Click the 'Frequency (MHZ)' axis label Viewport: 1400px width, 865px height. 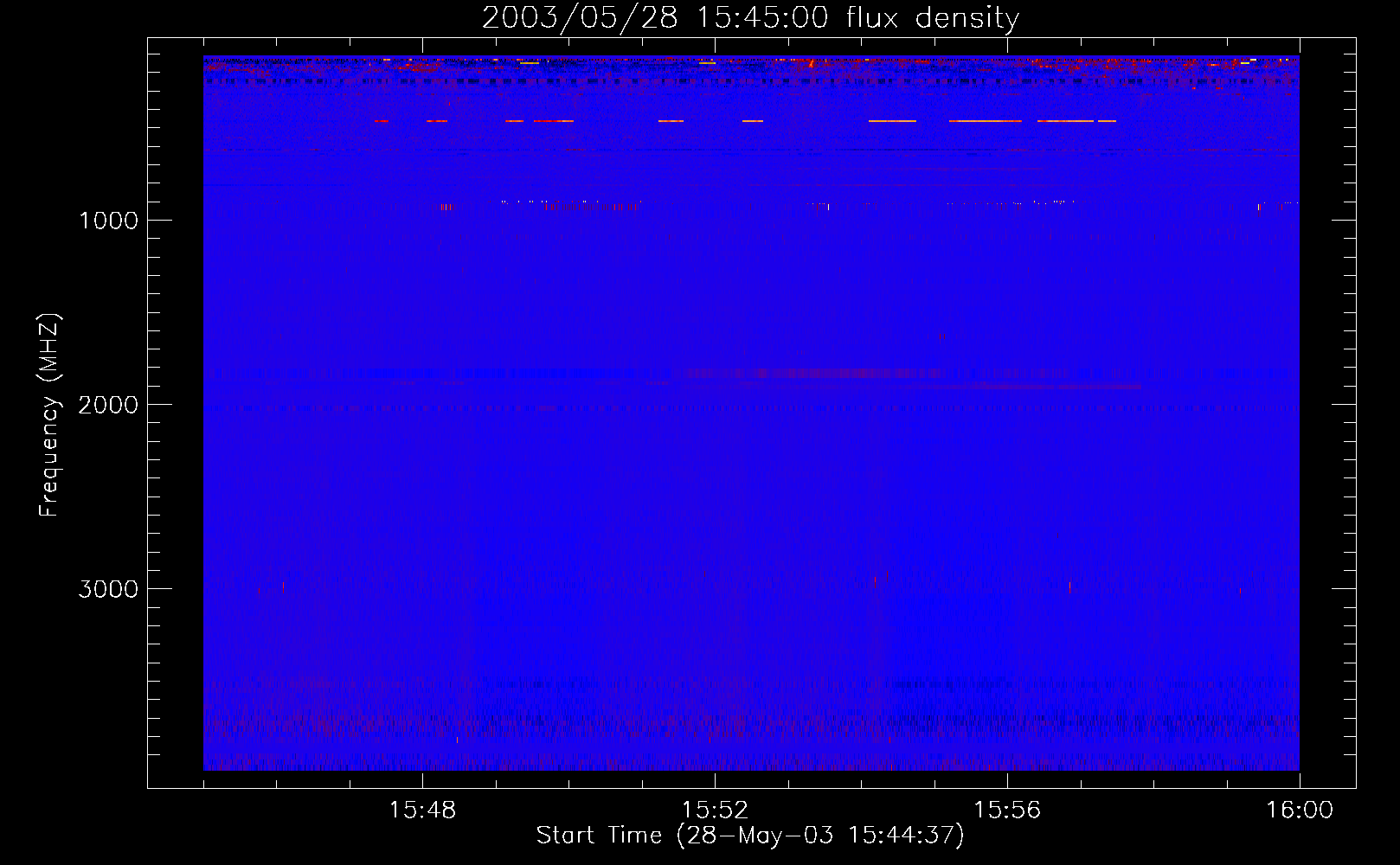50,415
